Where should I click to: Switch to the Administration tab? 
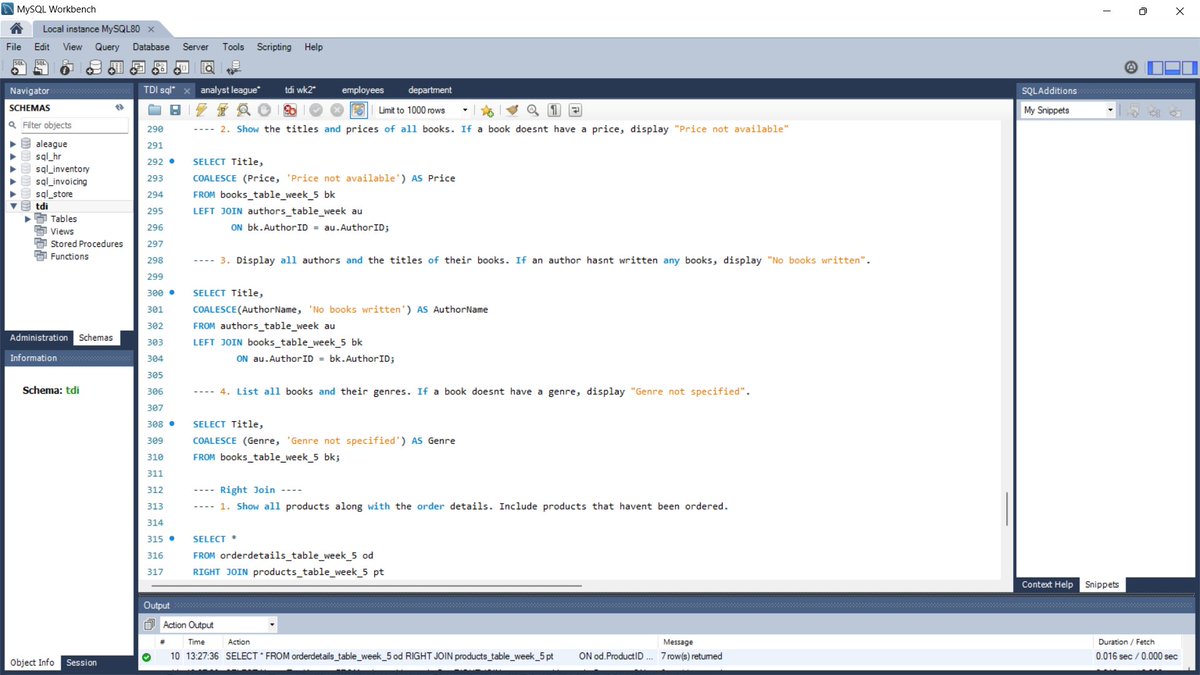(x=39, y=338)
